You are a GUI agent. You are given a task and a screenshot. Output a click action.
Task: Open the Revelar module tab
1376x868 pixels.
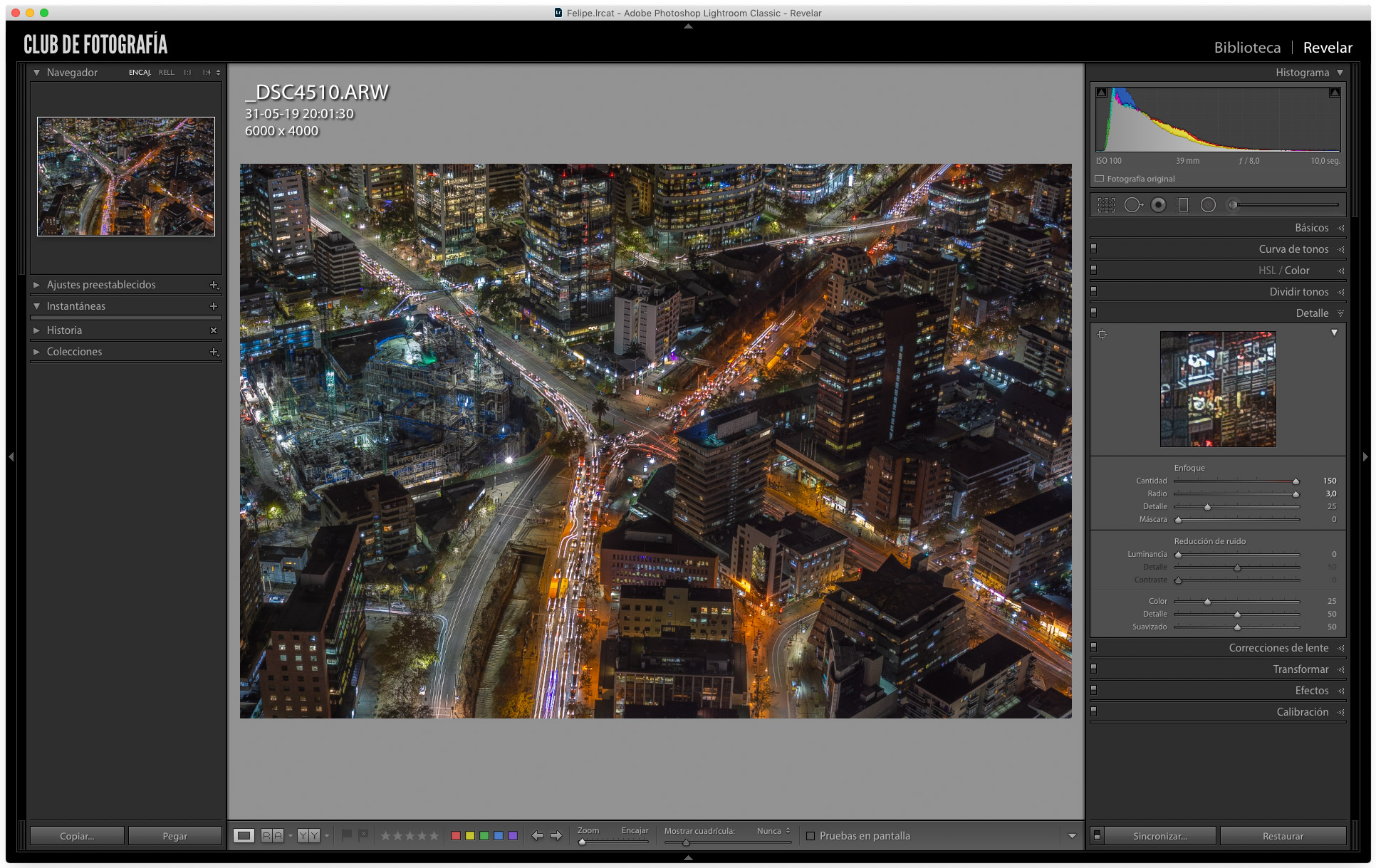(x=1328, y=48)
